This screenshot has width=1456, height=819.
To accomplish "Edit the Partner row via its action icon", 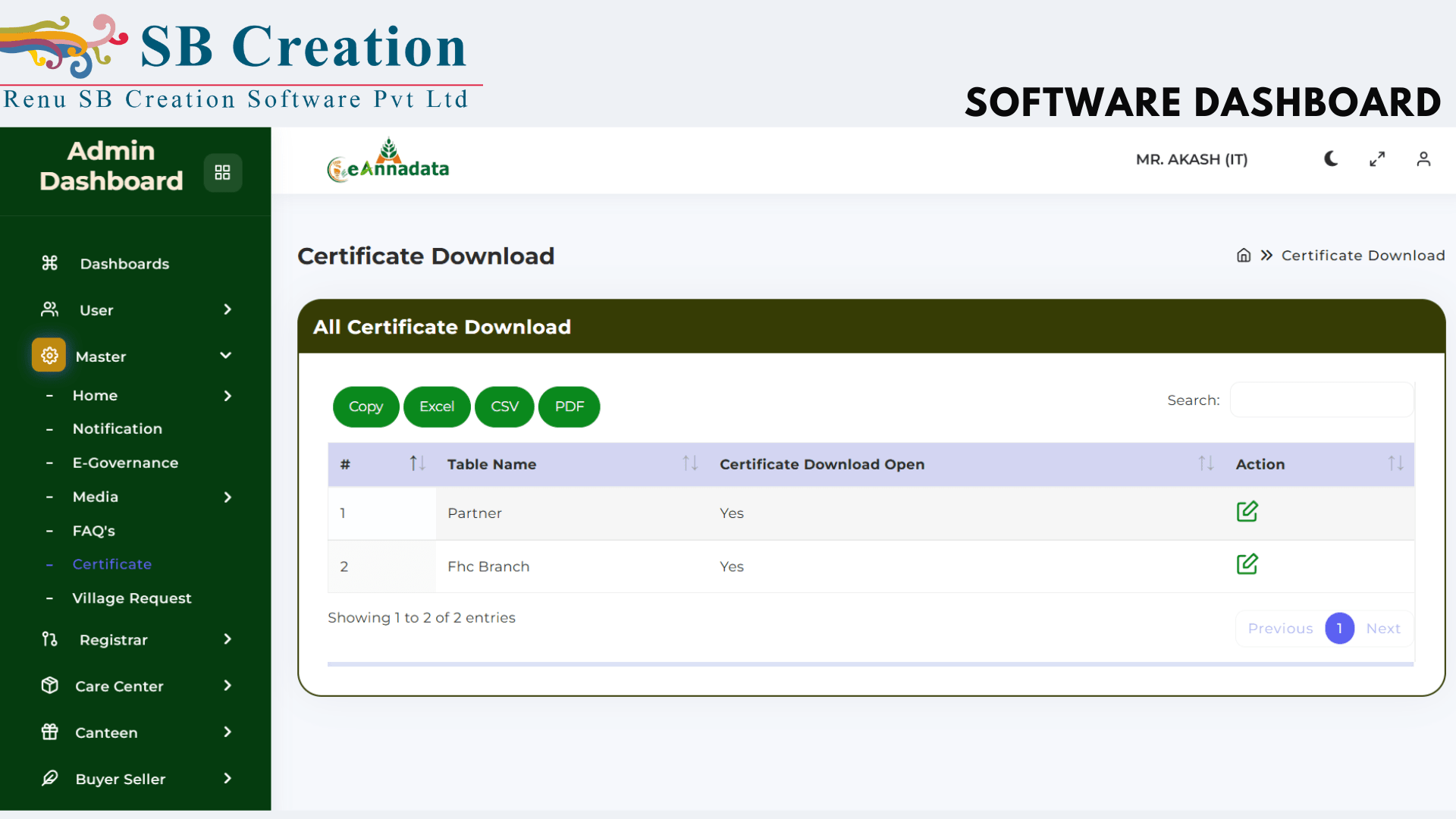I will pos(1247,512).
